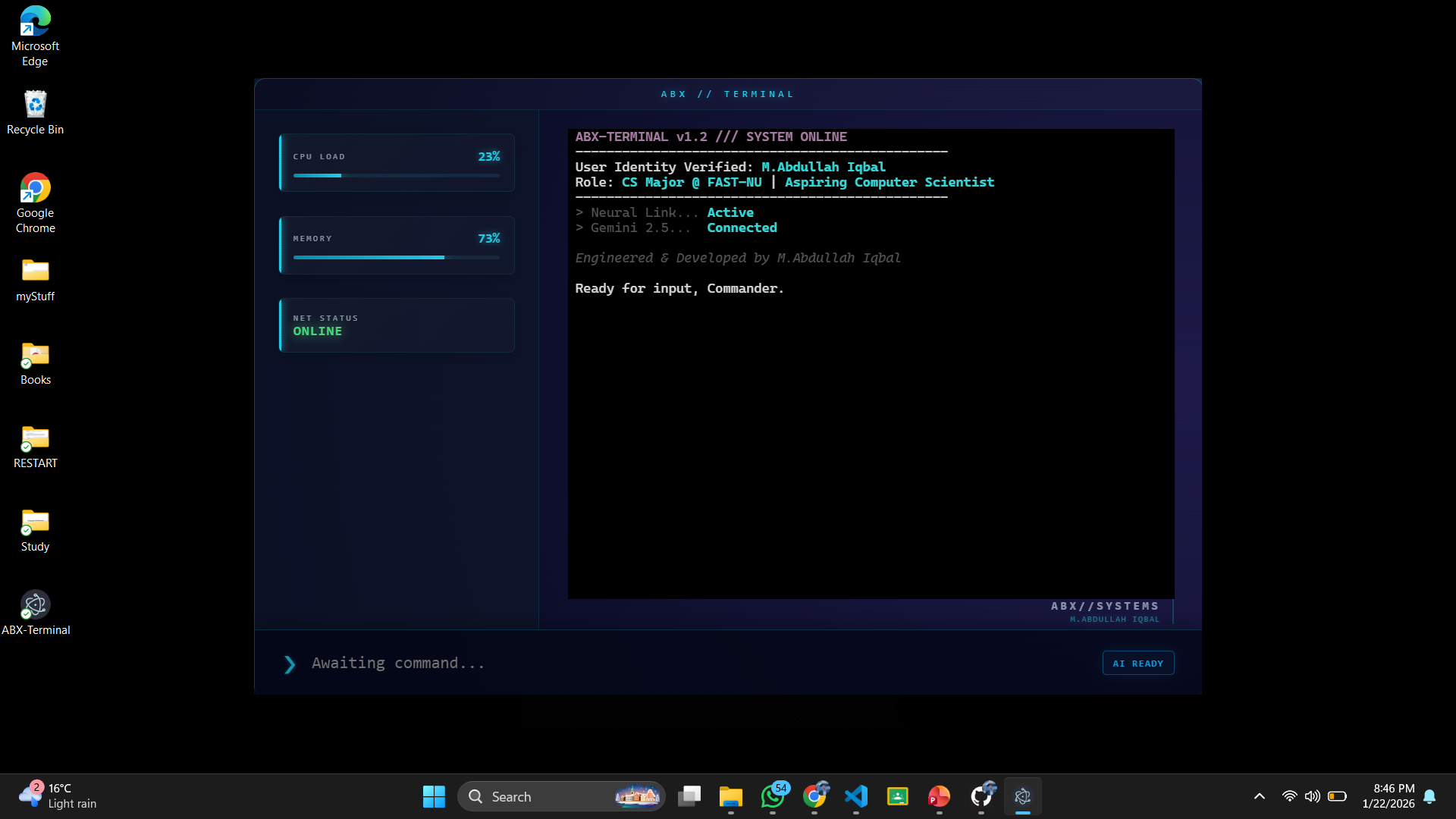Open GitHub Desktop from the taskbar

point(982,797)
